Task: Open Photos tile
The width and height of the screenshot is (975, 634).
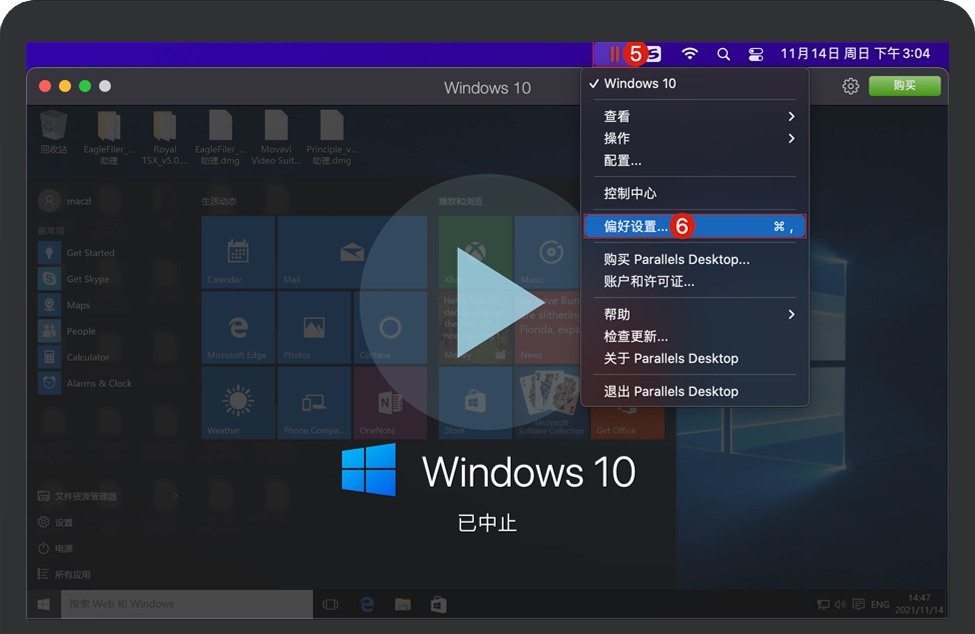Action: [314, 328]
